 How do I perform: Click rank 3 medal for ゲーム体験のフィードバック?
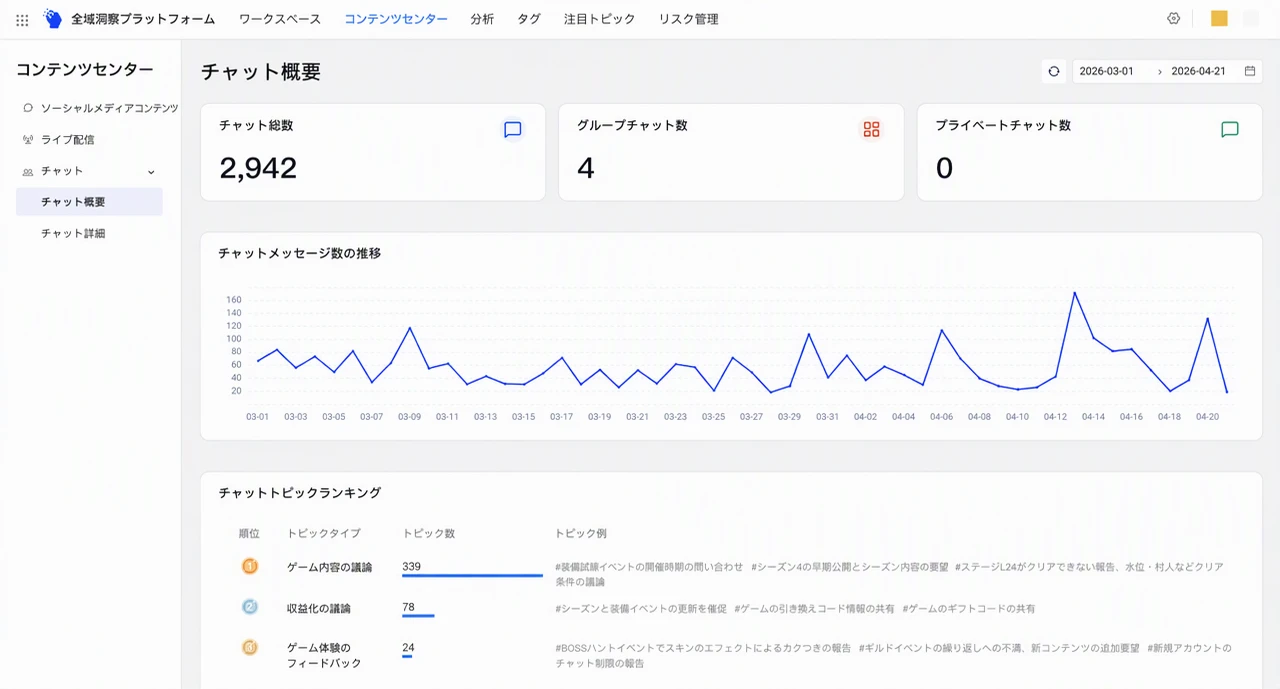pos(250,647)
